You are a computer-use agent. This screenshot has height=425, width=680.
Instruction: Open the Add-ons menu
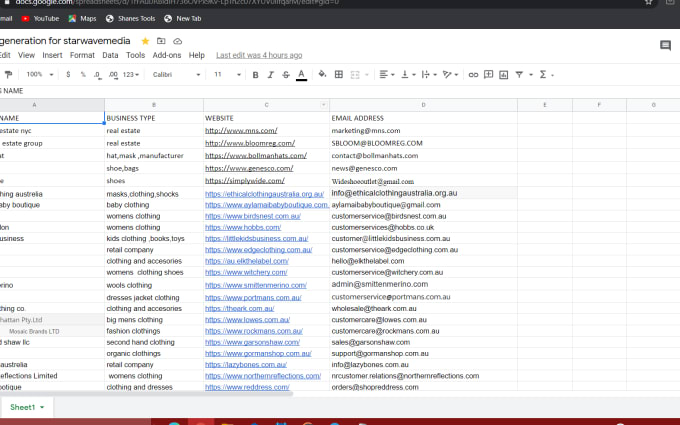pos(167,55)
